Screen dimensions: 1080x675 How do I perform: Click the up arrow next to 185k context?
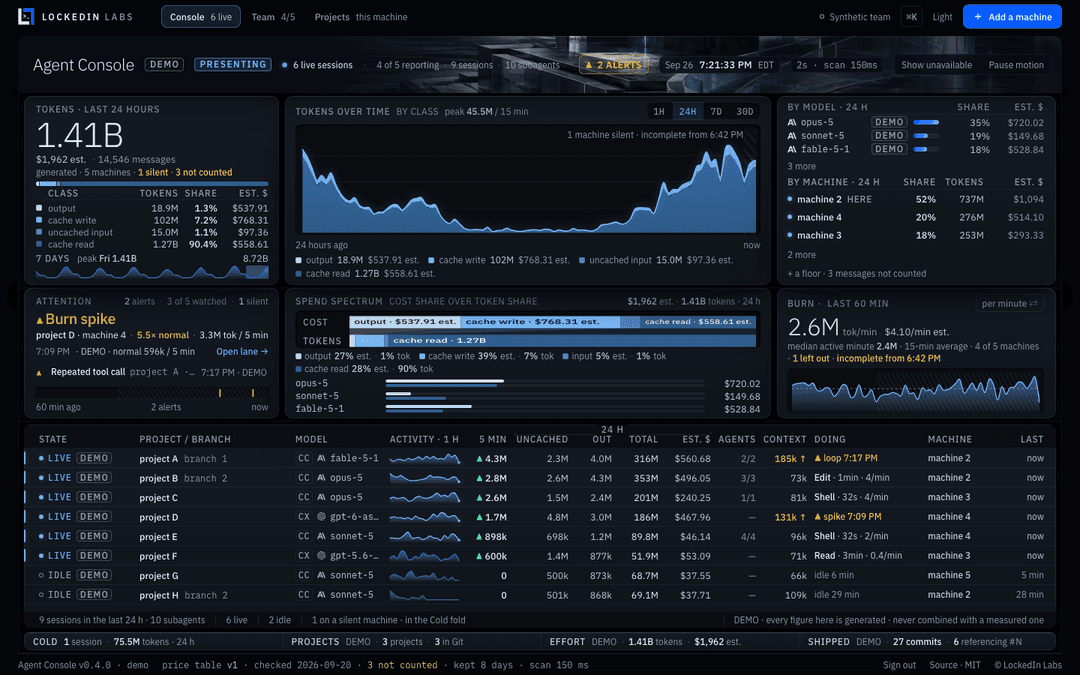click(x=803, y=459)
